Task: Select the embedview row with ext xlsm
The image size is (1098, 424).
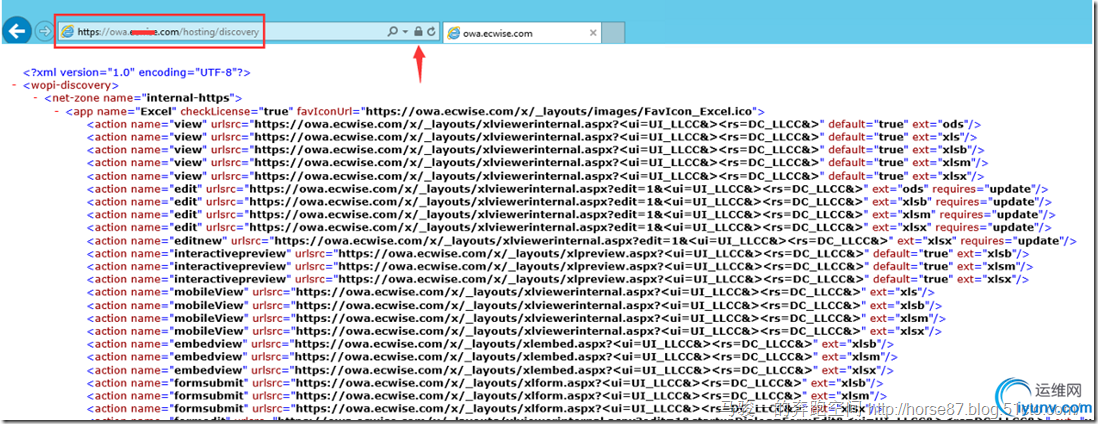Action: tap(492, 357)
